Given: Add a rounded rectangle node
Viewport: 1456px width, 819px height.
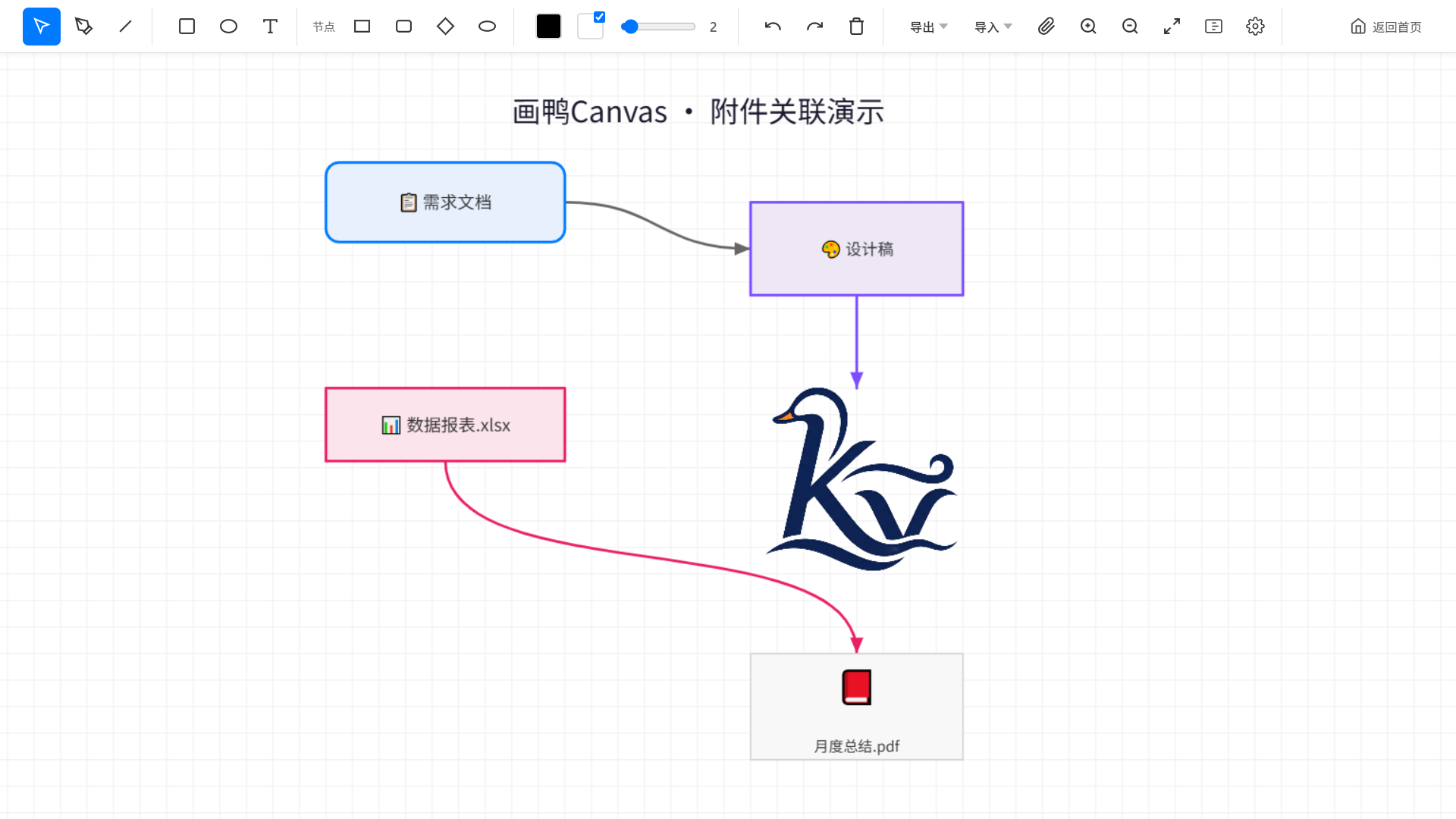Looking at the screenshot, I should (x=404, y=27).
